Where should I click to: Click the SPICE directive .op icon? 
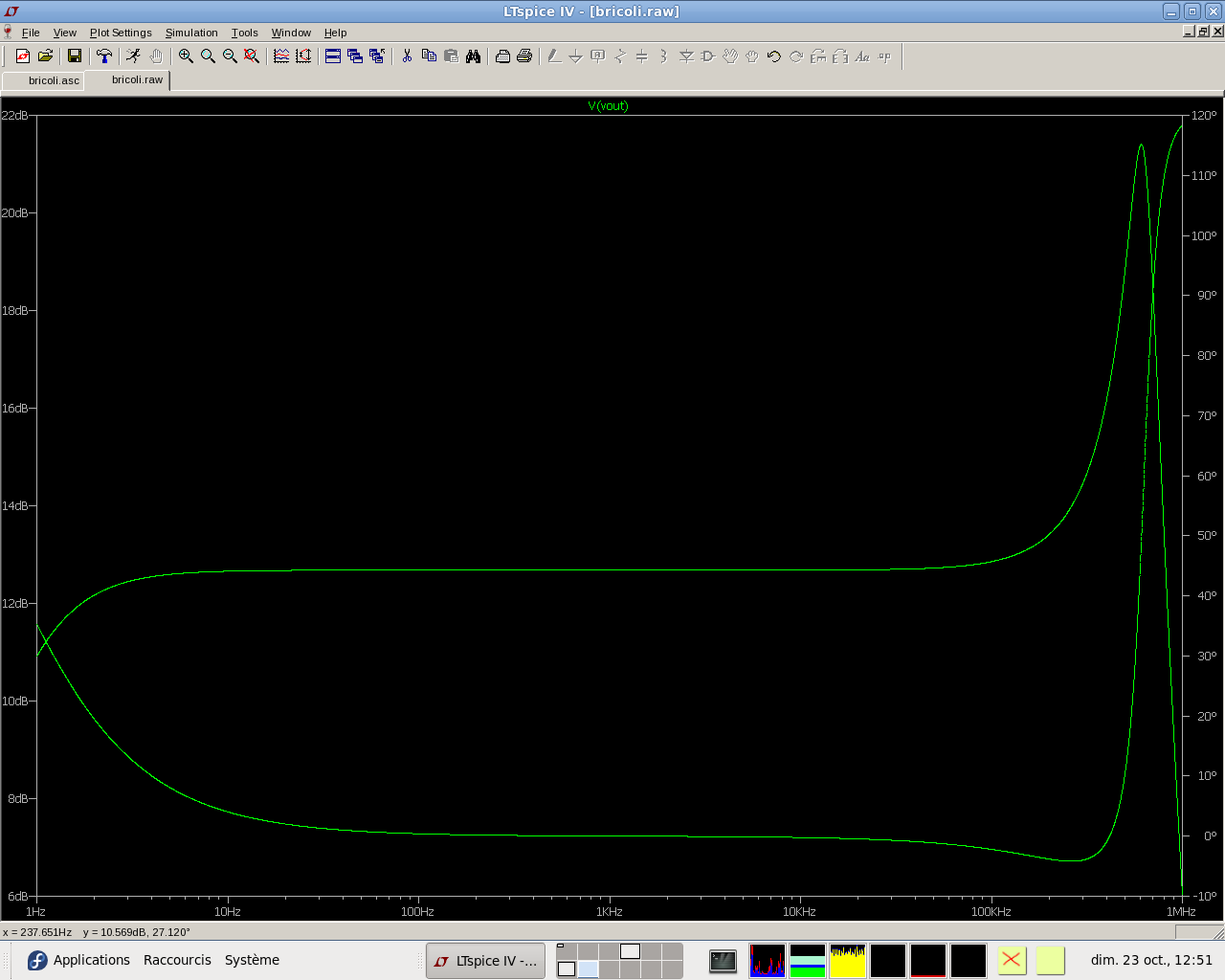pos(884,56)
